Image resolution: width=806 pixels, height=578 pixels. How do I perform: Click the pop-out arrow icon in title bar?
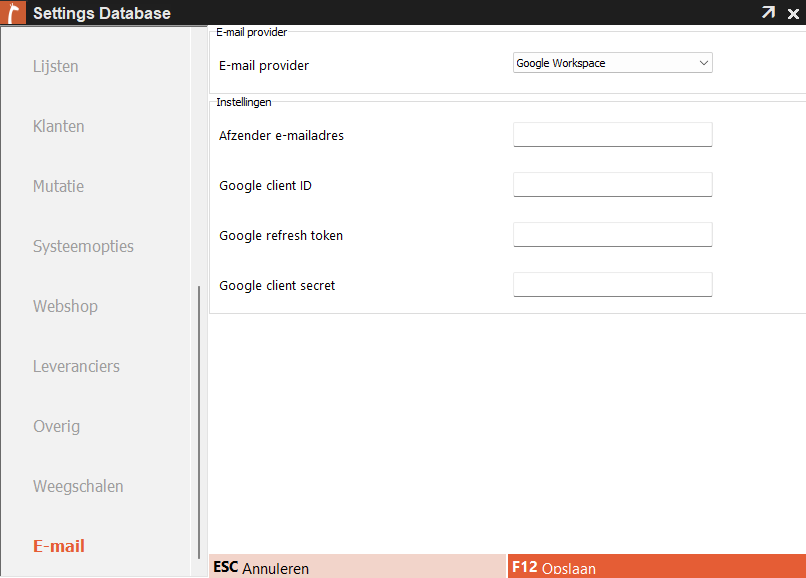click(768, 12)
